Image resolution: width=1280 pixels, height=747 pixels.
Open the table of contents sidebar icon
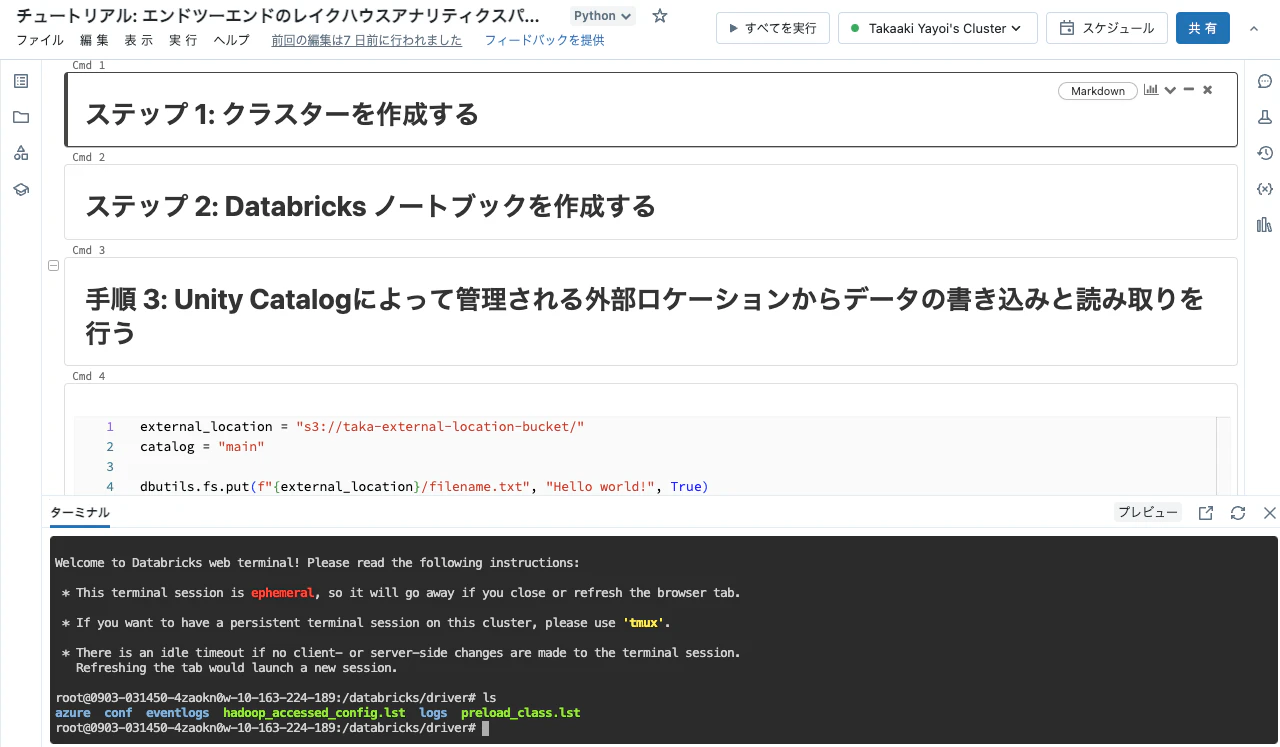tap(21, 81)
